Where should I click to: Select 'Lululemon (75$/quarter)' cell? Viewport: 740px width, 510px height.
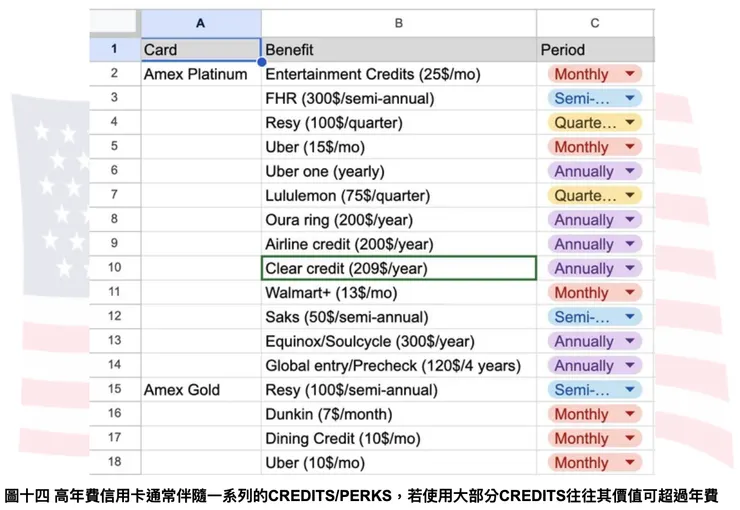click(399, 195)
